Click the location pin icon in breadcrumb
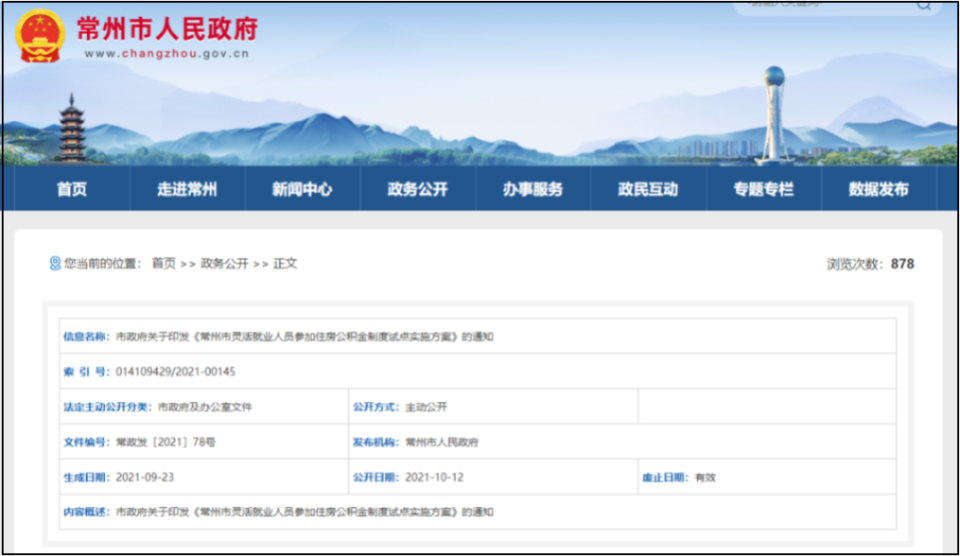The height and width of the screenshot is (556, 960). pyautogui.click(x=55, y=263)
